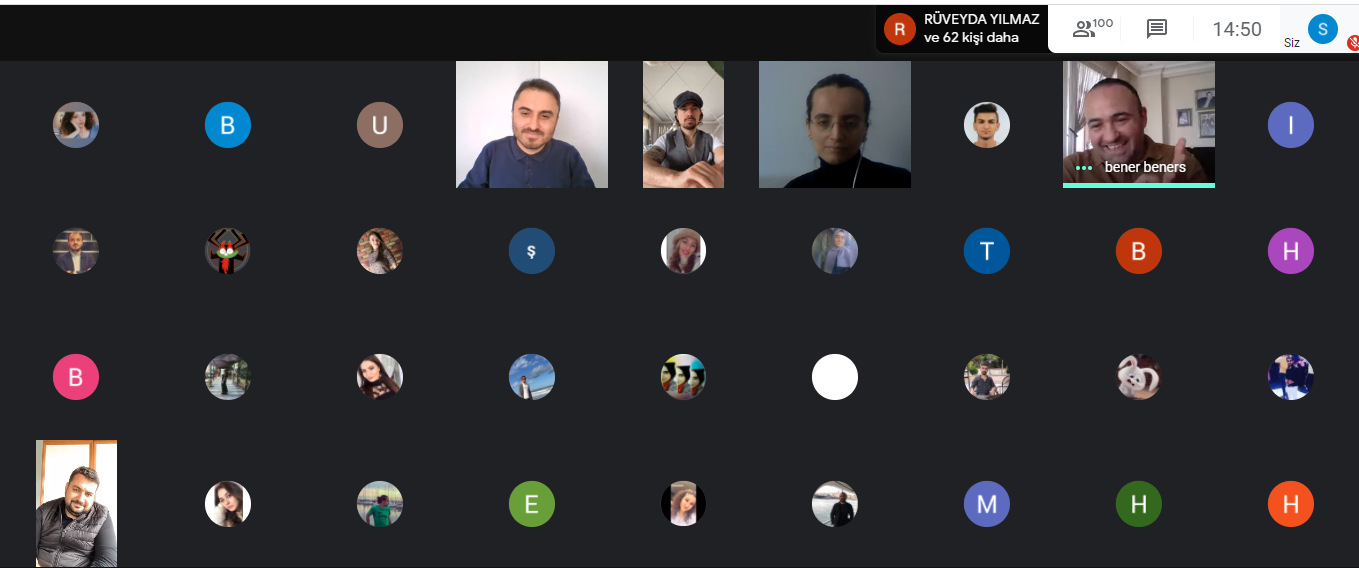The width and height of the screenshot is (1359, 568).
Task: Select the orange H participant avatar
Action: point(1291,504)
